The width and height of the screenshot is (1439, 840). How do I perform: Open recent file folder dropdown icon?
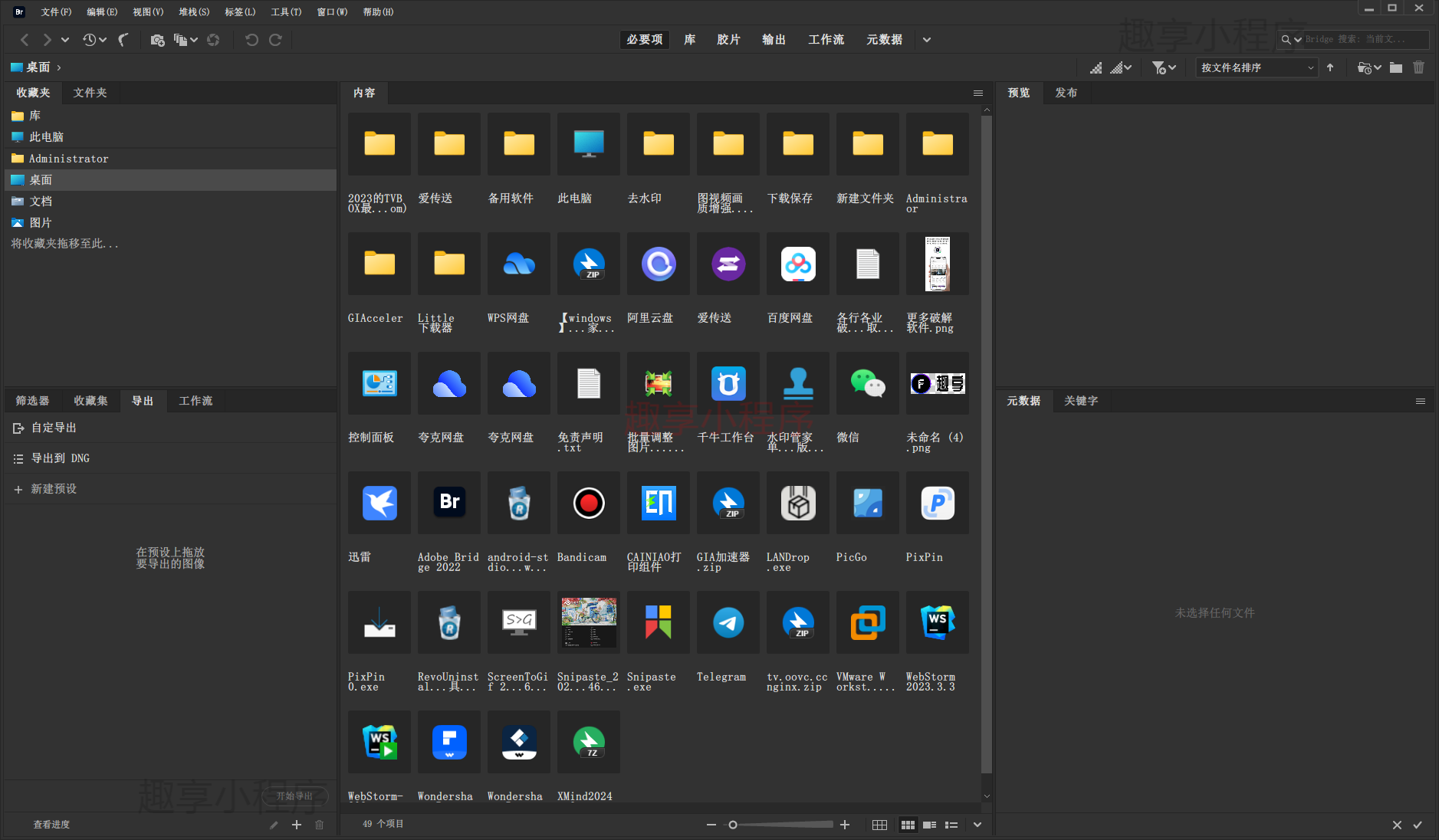click(1369, 67)
